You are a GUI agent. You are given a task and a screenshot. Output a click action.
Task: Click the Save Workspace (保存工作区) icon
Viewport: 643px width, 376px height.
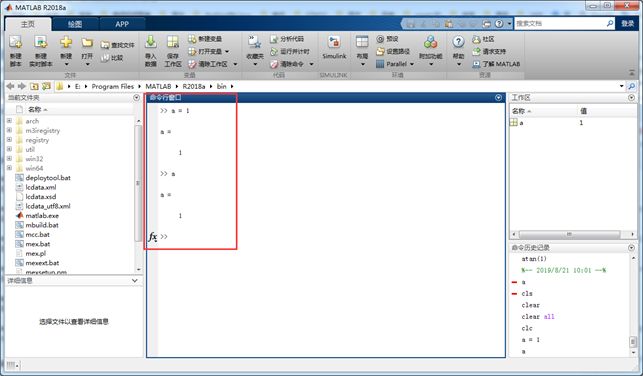click(173, 42)
